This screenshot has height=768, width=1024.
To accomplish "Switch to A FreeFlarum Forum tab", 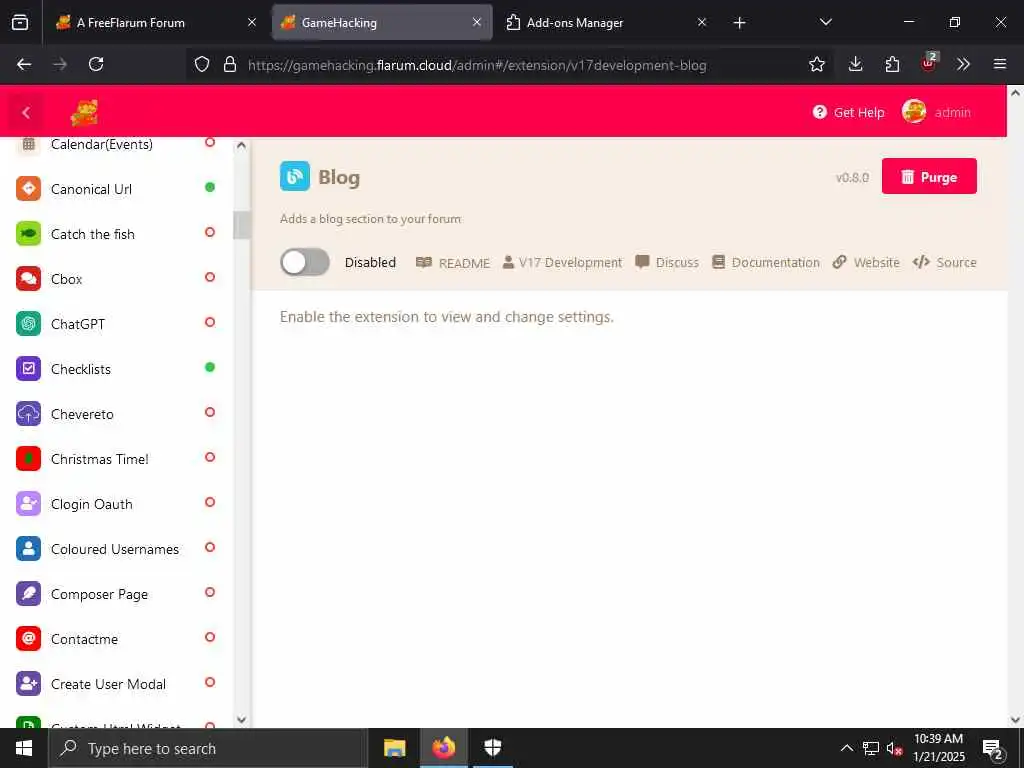I will [155, 22].
